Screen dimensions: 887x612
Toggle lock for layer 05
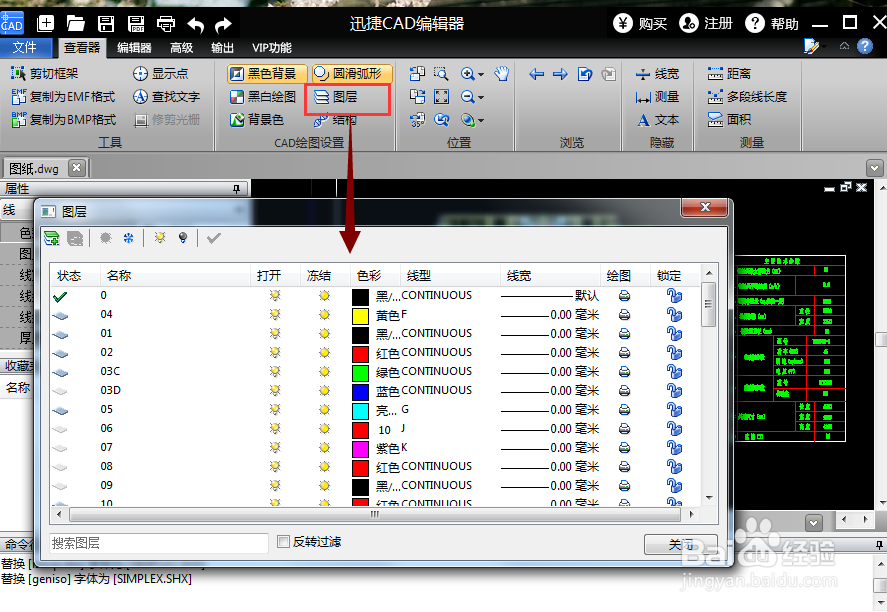point(674,410)
